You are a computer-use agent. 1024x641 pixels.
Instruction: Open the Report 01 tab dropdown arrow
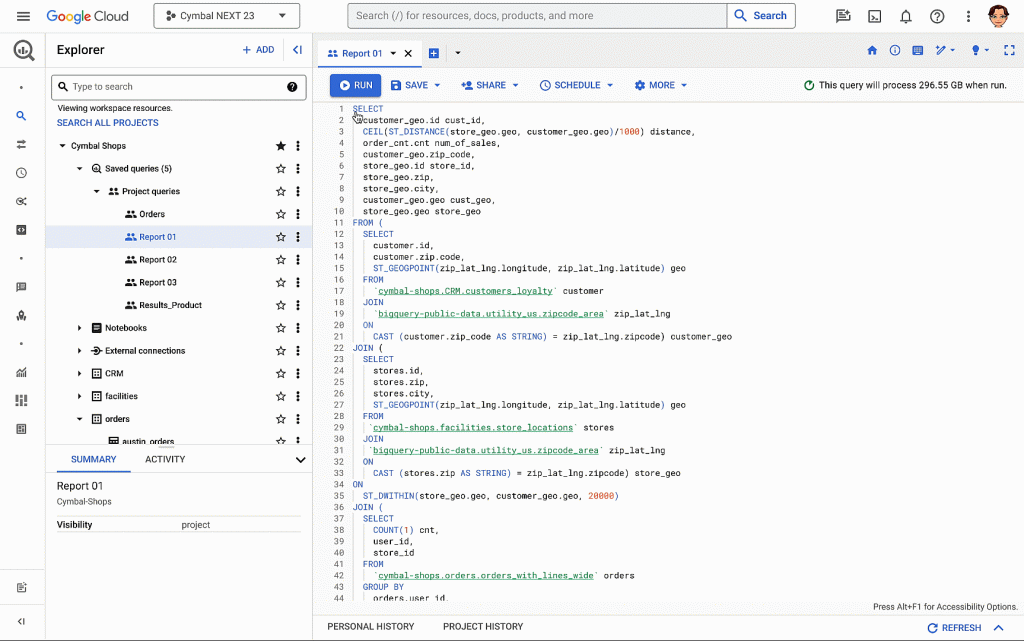(x=393, y=54)
